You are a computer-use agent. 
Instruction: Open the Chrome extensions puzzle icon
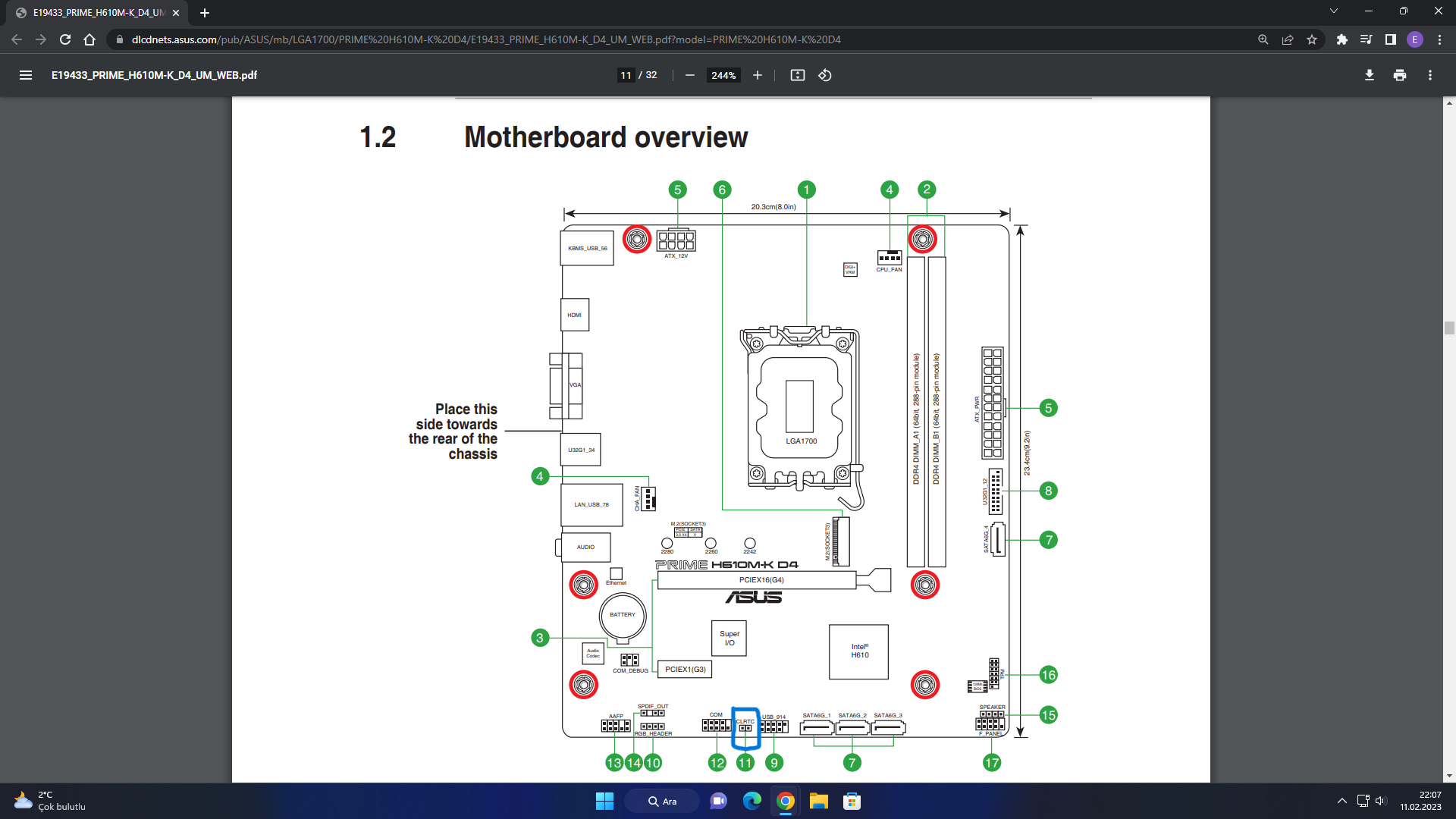[x=1342, y=39]
